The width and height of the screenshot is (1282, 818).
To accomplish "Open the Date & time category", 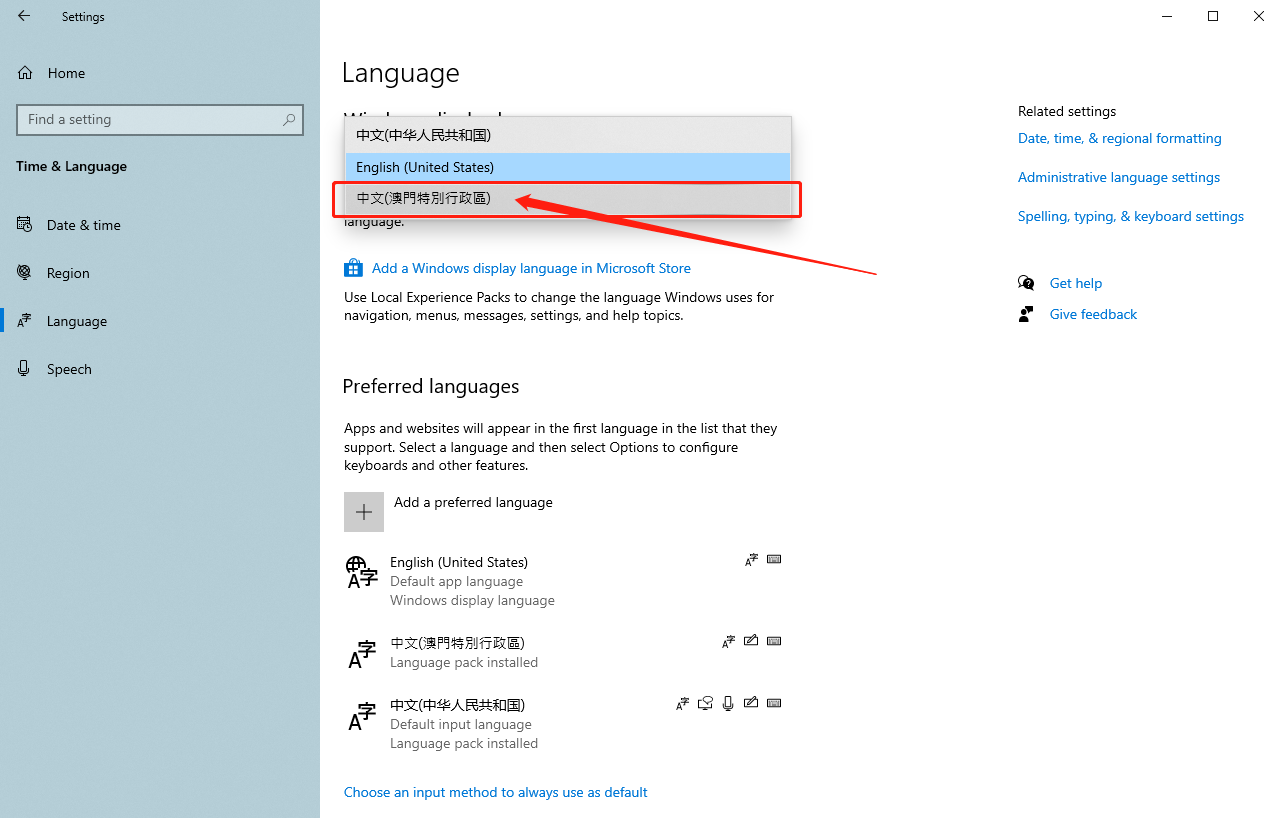I will [84, 225].
